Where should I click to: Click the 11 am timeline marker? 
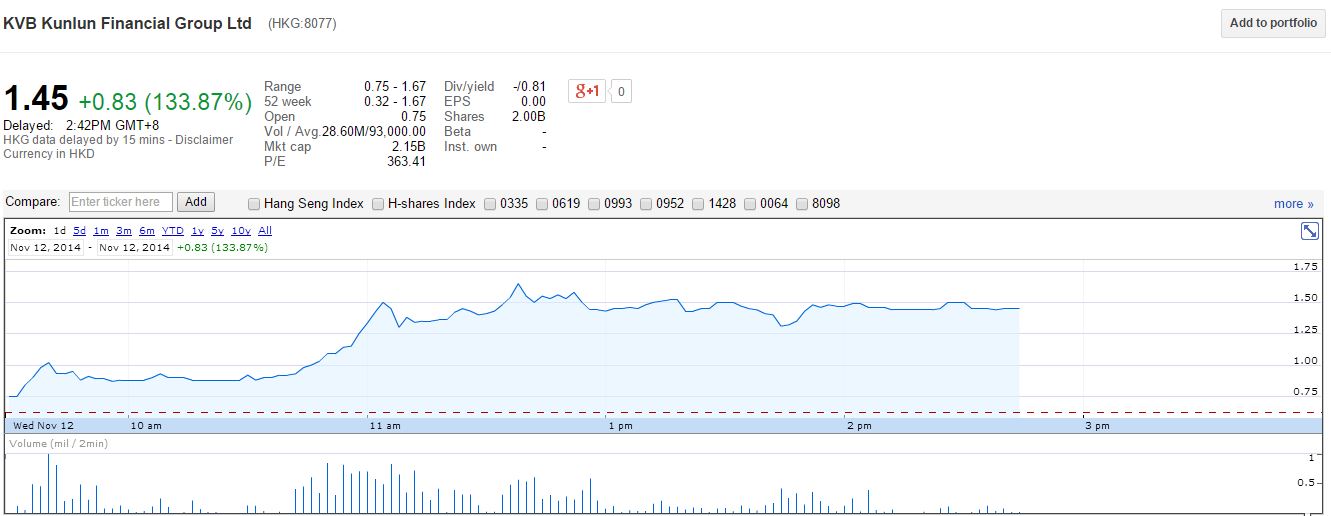tap(384, 426)
